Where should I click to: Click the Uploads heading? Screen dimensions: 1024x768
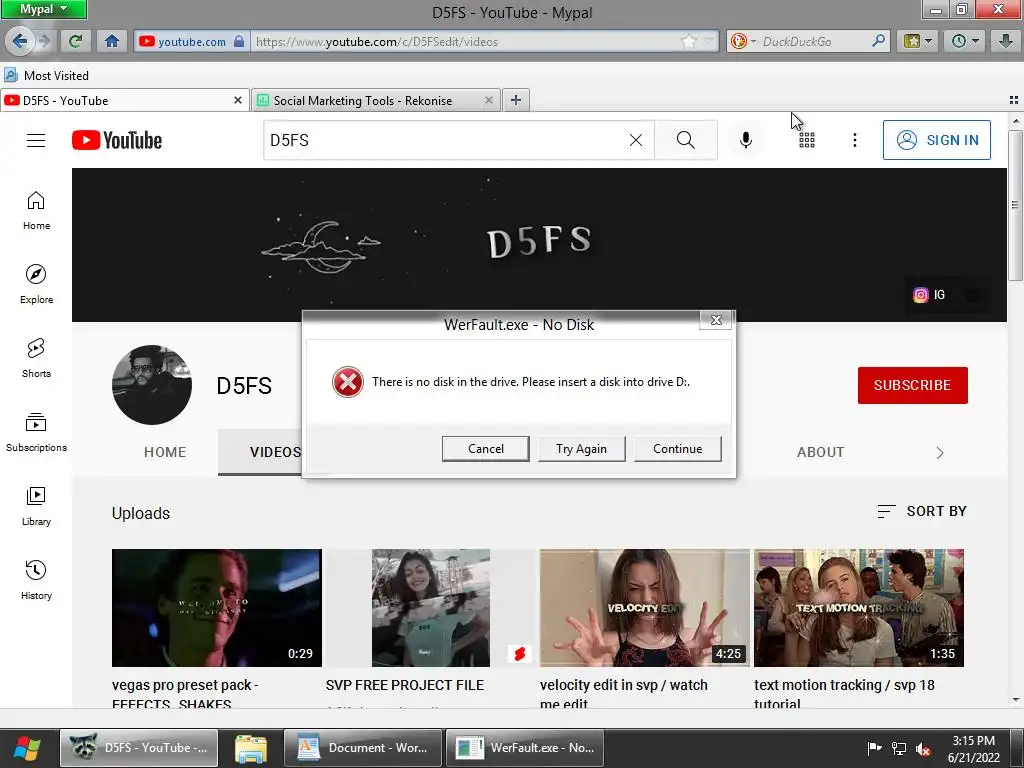(x=141, y=513)
